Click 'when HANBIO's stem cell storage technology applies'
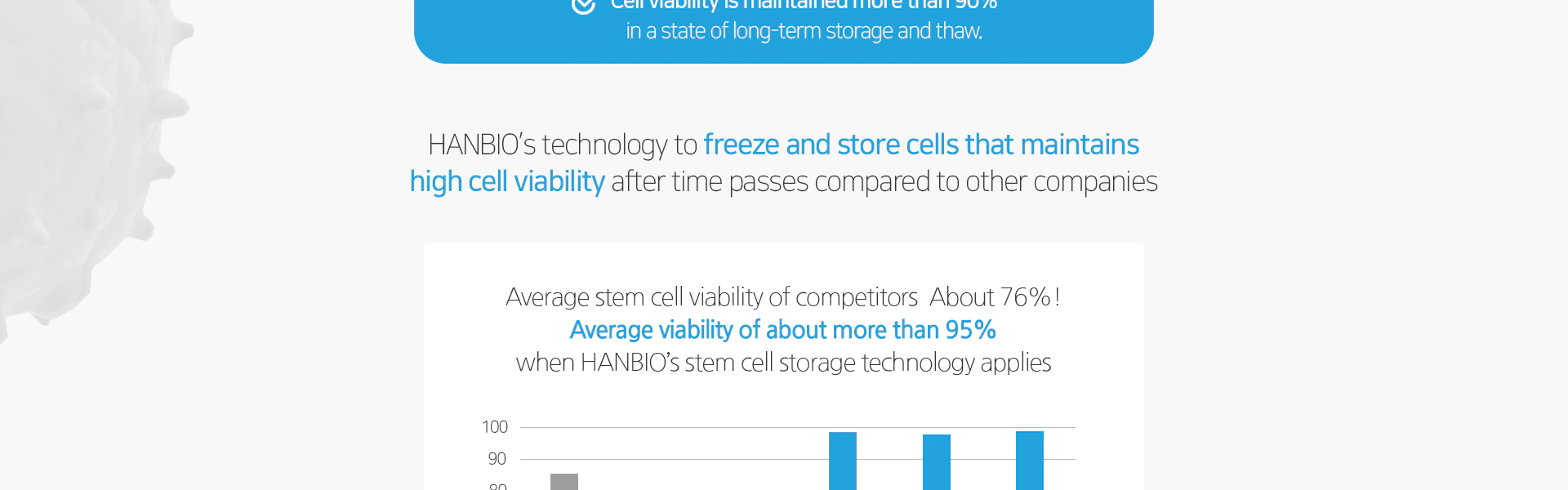Viewport: 1568px width, 490px height. (x=783, y=363)
